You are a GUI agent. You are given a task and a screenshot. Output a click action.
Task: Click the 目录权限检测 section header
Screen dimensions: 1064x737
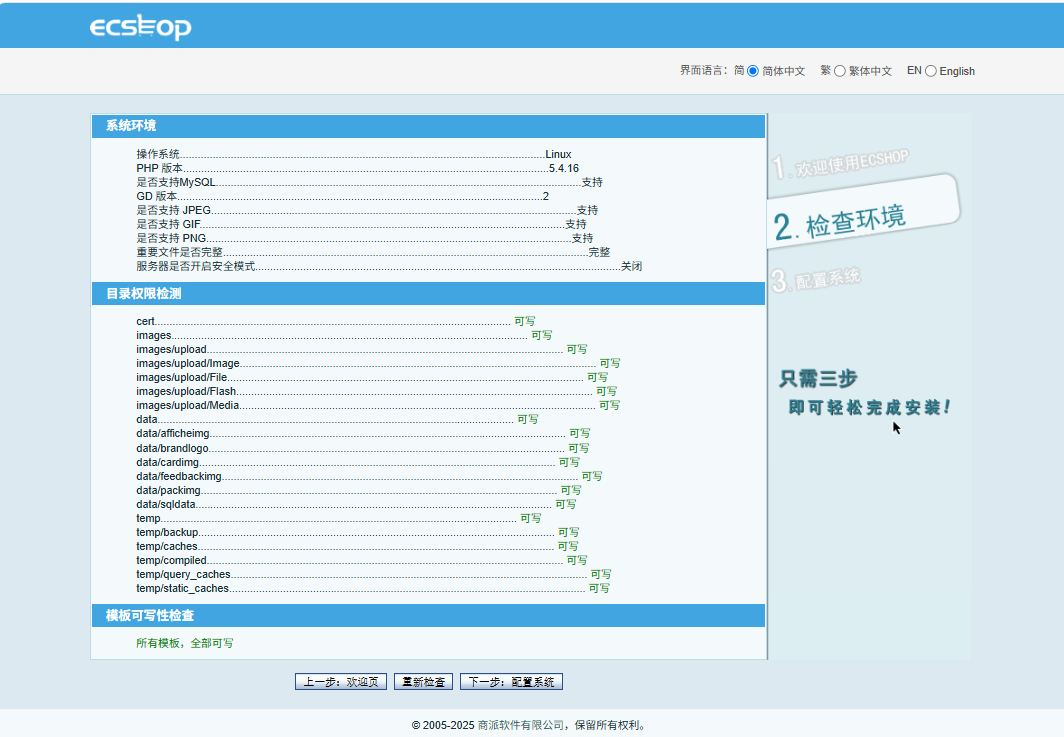pos(428,294)
